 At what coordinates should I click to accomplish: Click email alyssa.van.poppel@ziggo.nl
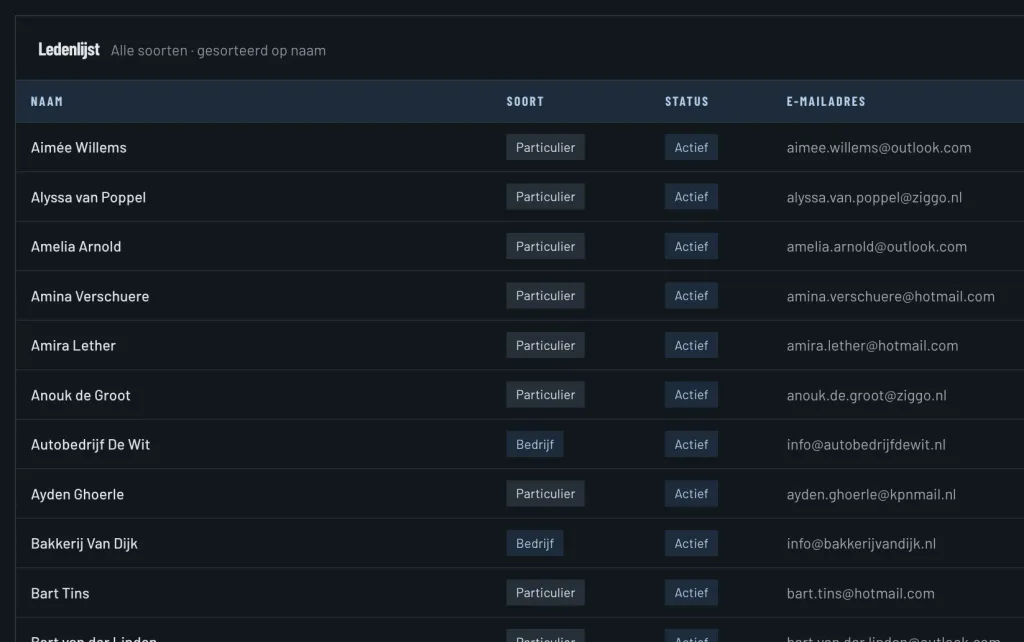[x=874, y=197]
